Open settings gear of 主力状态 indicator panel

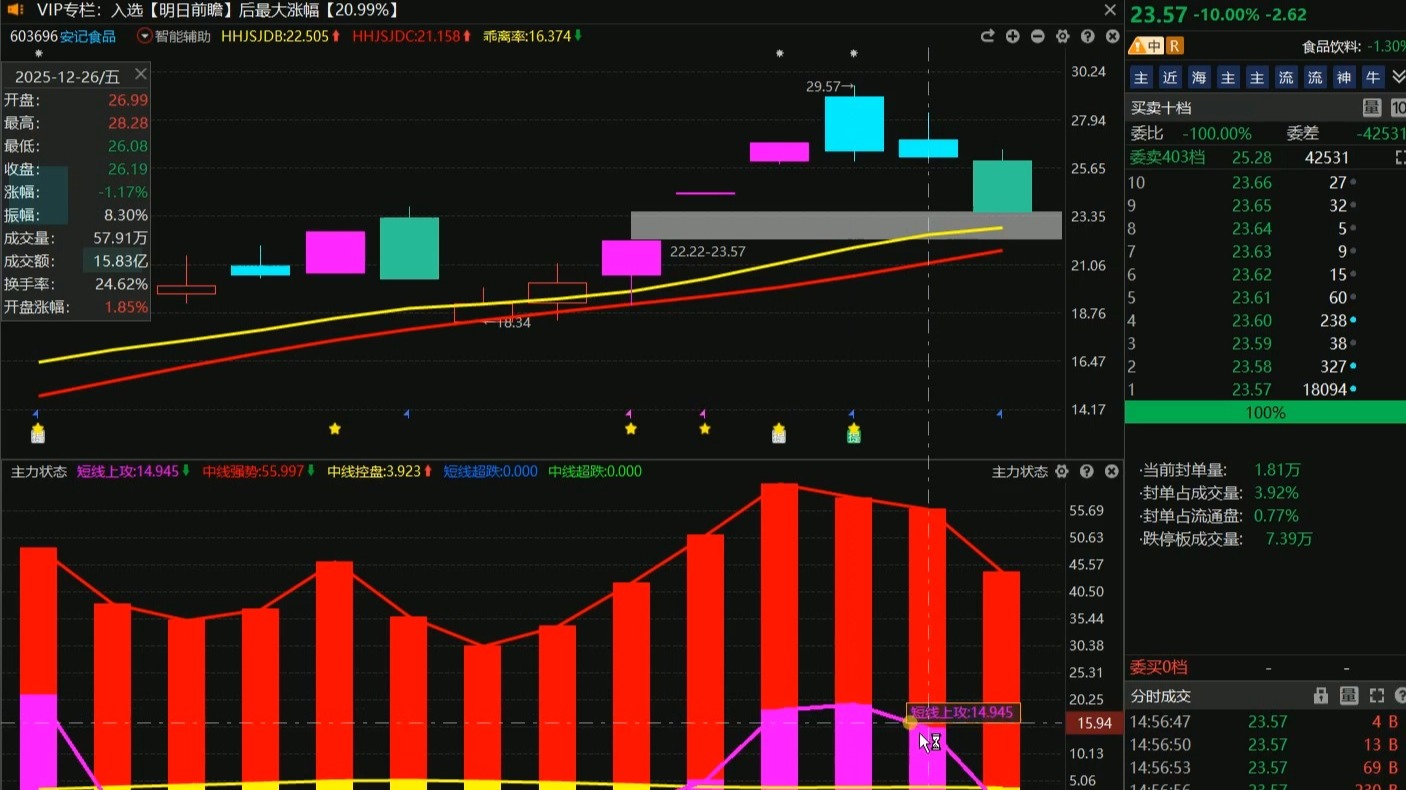point(1062,471)
